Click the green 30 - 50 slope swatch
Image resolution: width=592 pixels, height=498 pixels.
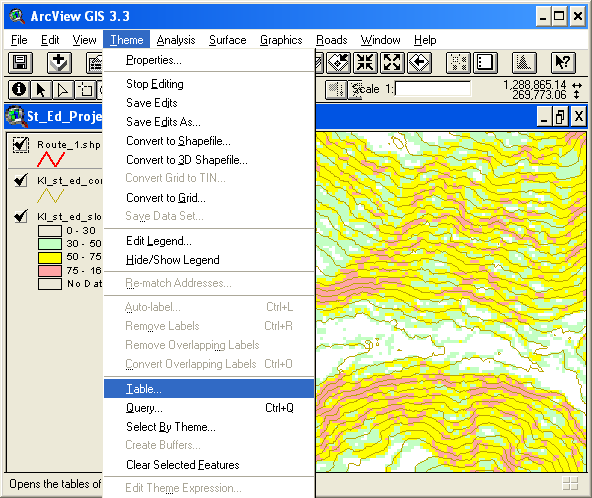click(x=50, y=244)
